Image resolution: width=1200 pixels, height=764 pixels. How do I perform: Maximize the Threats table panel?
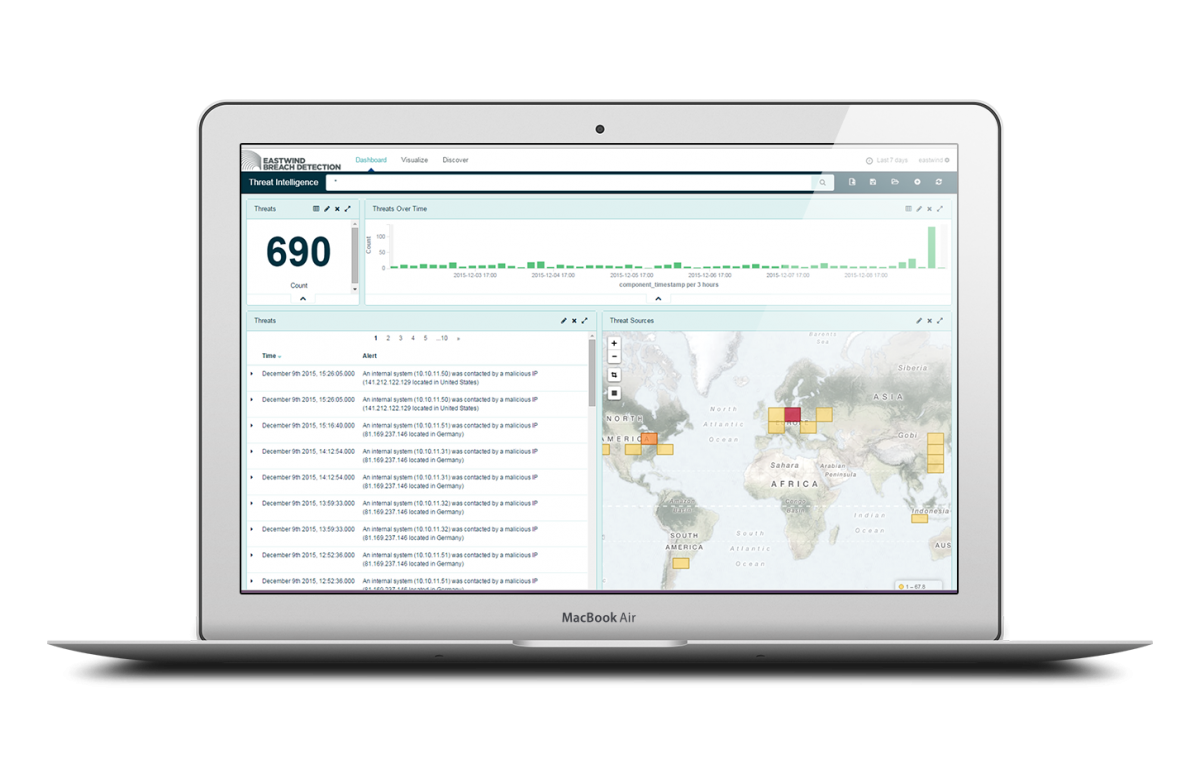pyautogui.click(x=585, y=321)
